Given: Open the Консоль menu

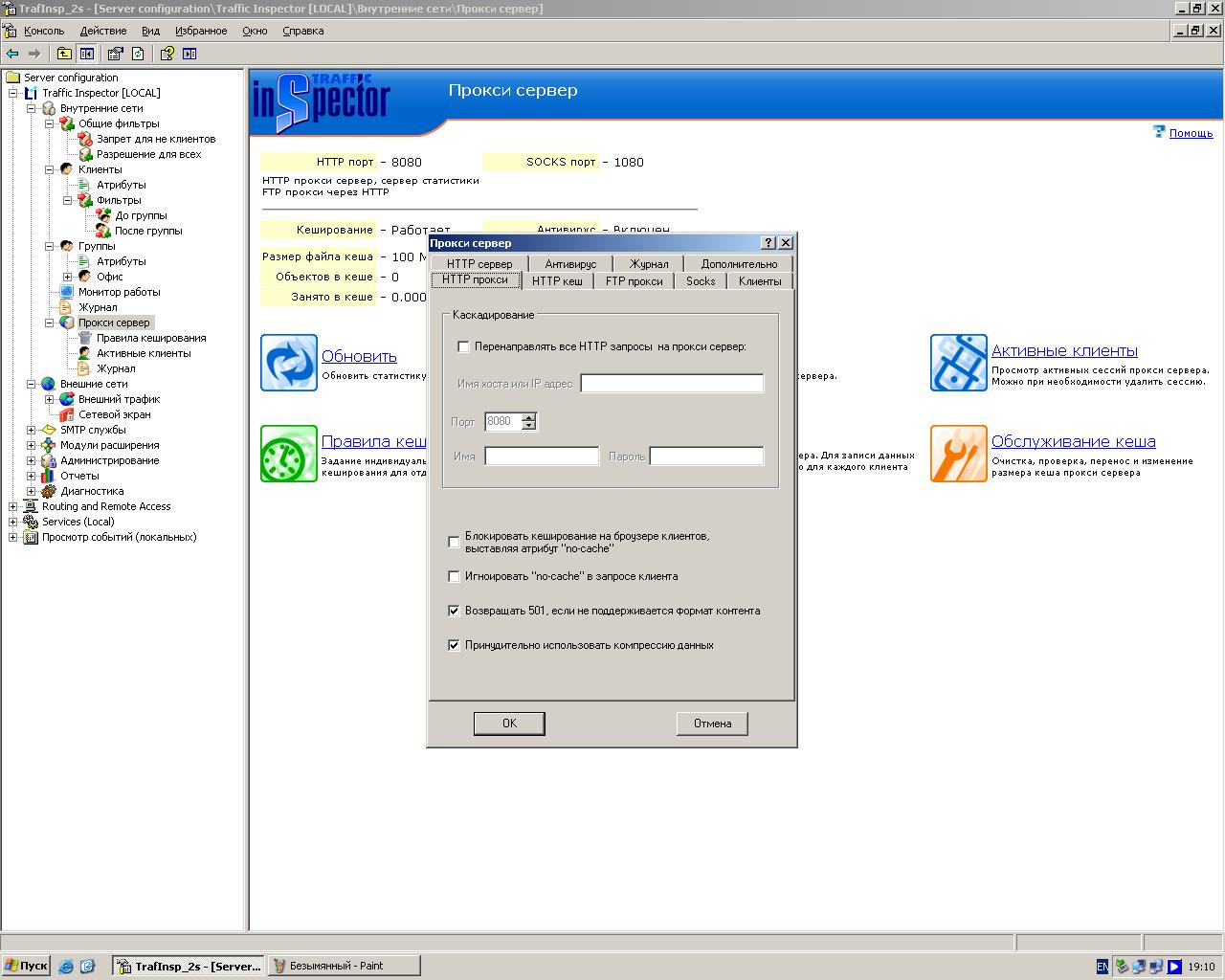Looking at the screenshot, I should click(x=43, y=31).
